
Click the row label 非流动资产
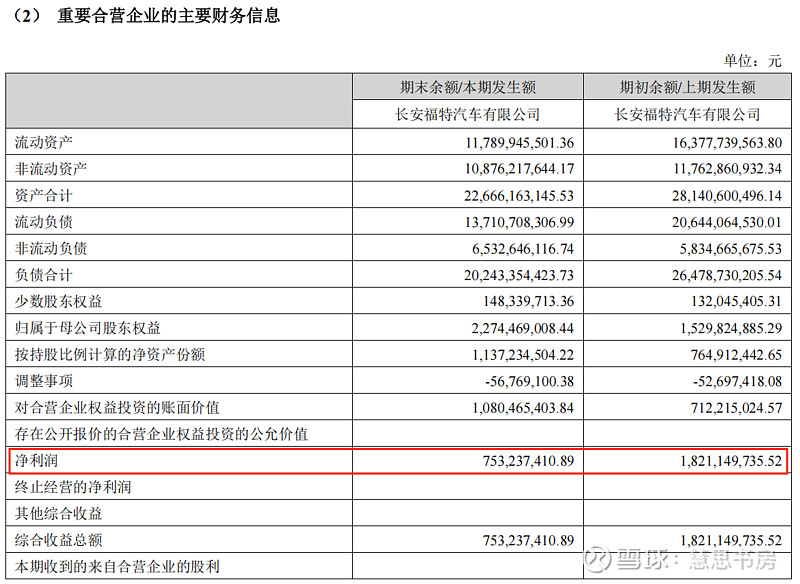tap(51, 169)
